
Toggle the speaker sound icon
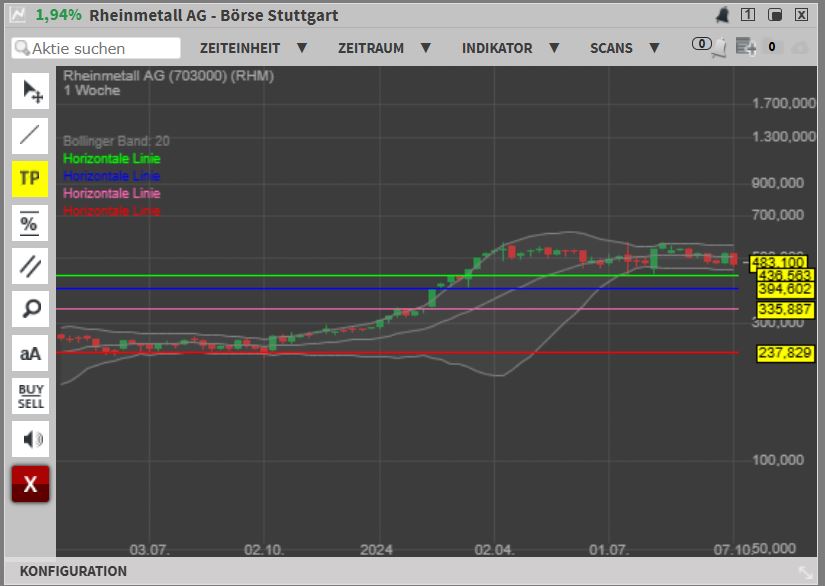(31, 439)
